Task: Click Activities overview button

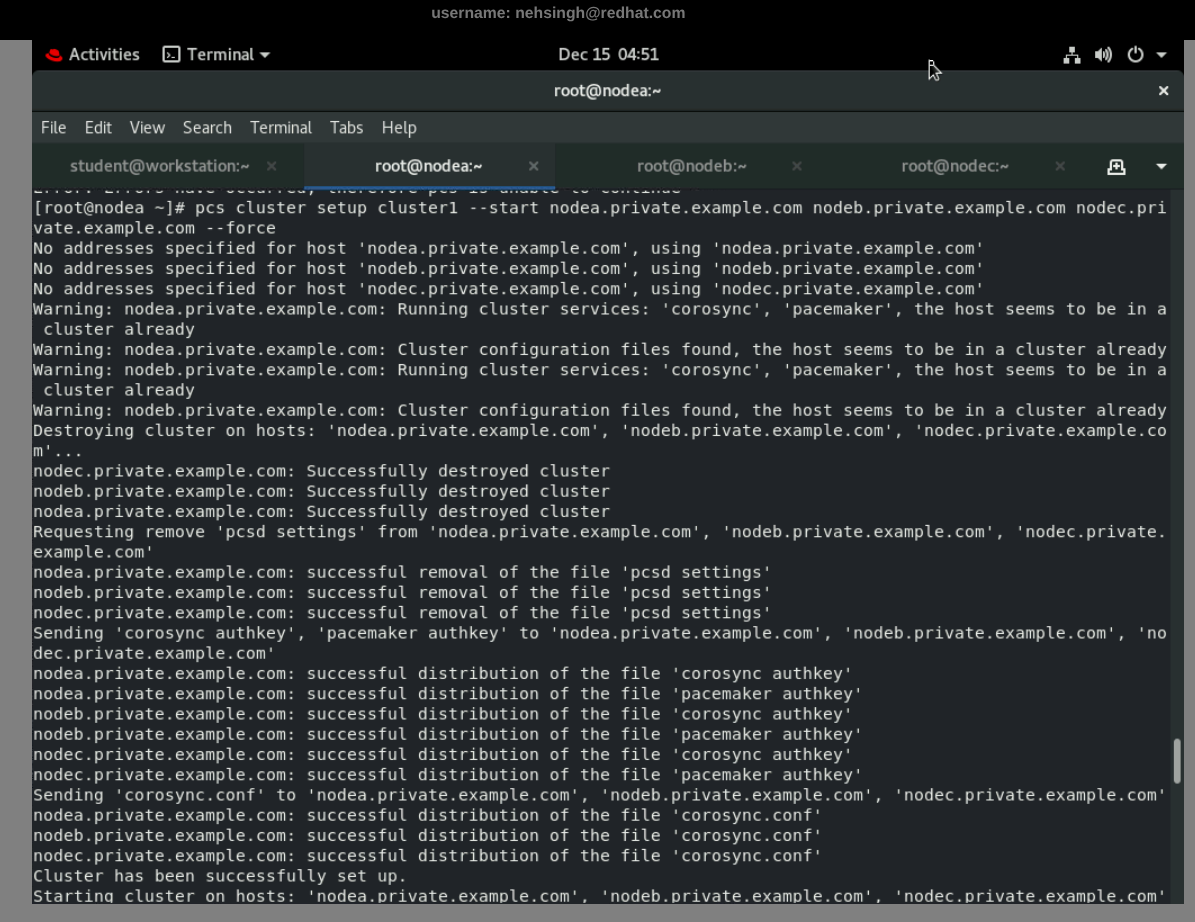Action: 103,55
